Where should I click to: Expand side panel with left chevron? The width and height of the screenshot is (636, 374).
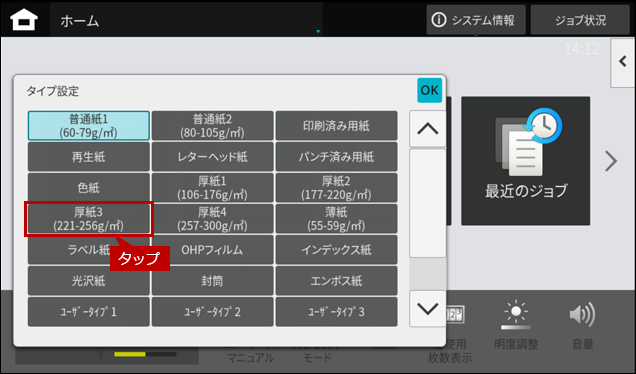pyautogui.click(x=623, y=62)
